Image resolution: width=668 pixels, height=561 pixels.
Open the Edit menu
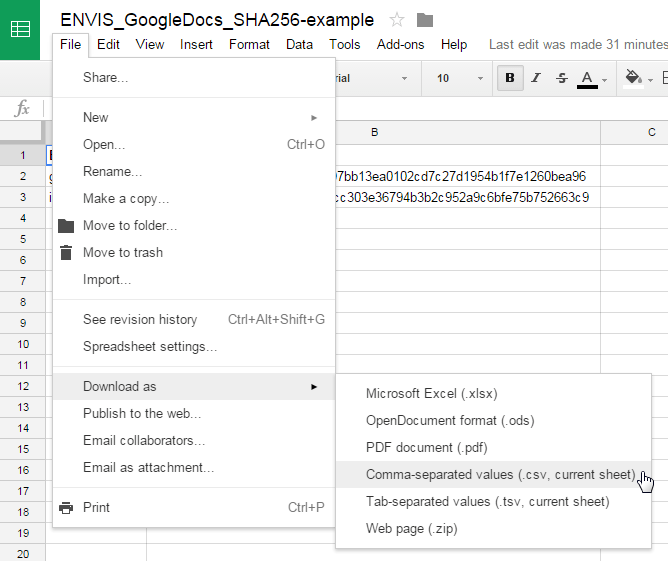(x=108, y=44)
